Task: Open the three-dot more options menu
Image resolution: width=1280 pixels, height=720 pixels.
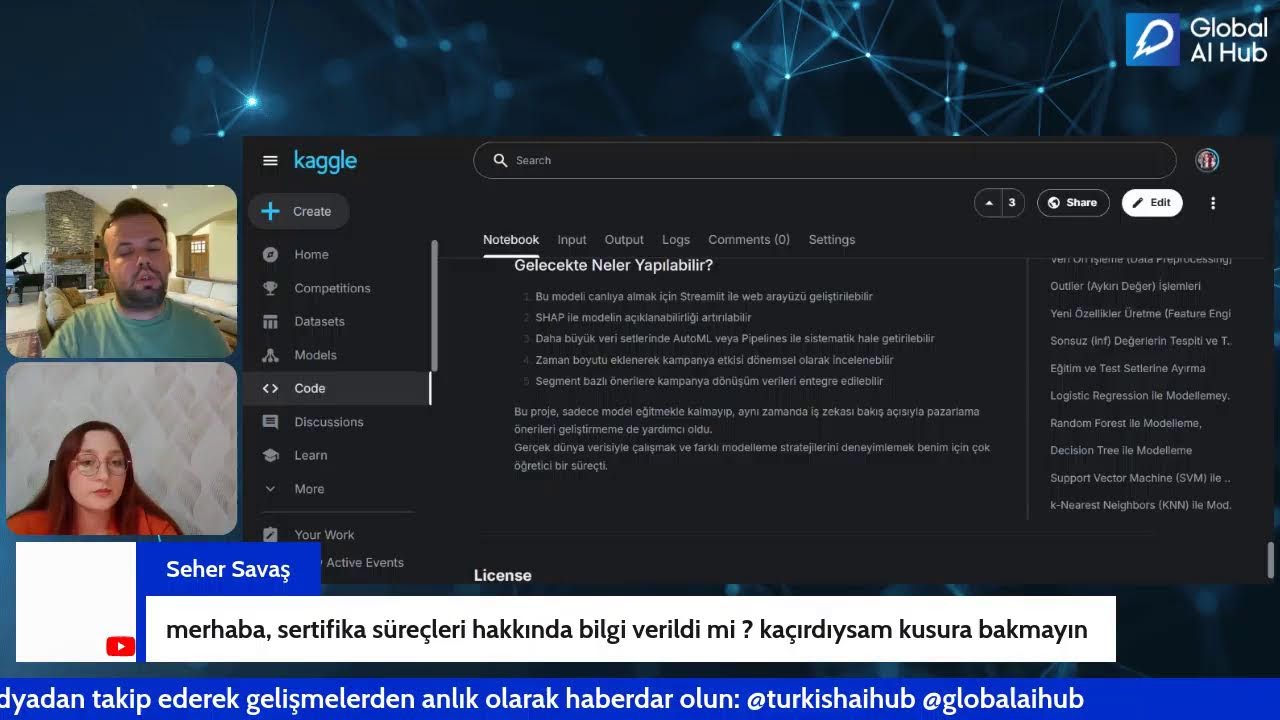Action: click(x=1213, y=203)
